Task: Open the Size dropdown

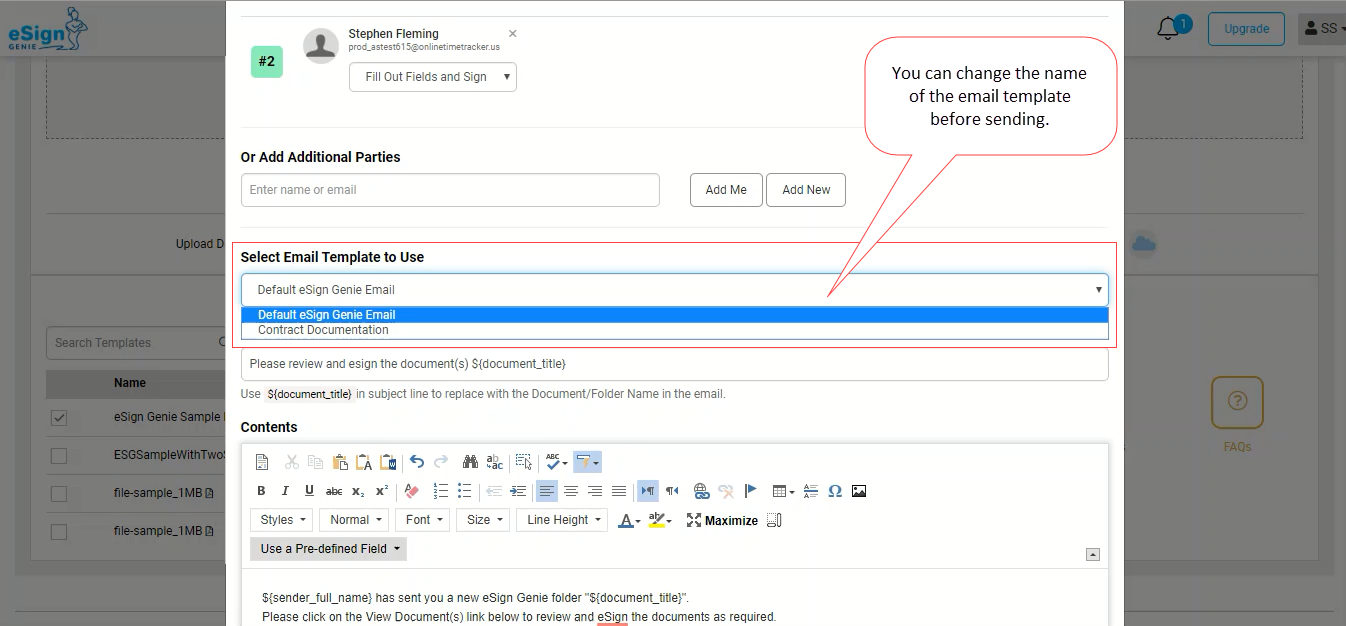Action: 484,520
